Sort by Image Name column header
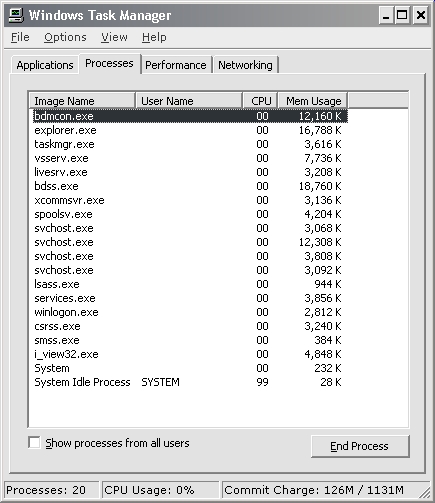The image size is (435, 503). click(82, 101)
